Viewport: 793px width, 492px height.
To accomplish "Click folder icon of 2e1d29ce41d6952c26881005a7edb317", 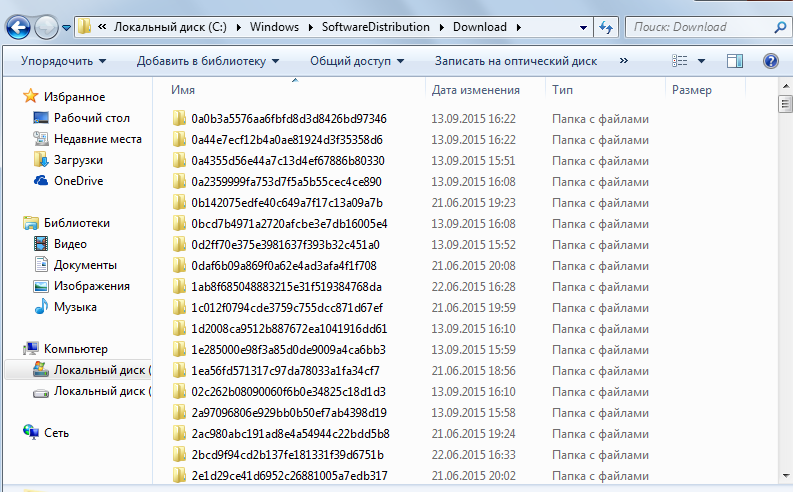I will (179, 475).
